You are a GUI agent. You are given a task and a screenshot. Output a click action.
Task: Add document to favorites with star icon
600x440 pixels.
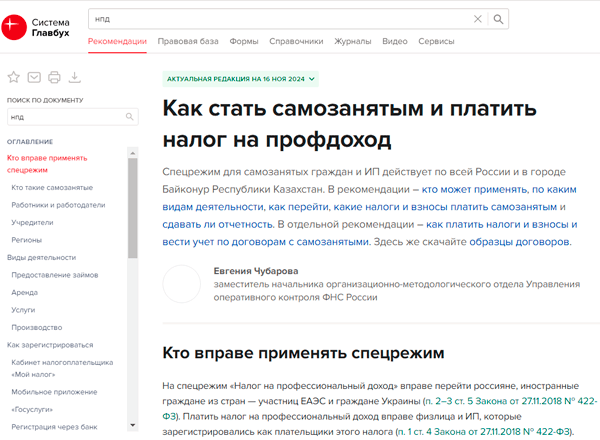point(14,77)
